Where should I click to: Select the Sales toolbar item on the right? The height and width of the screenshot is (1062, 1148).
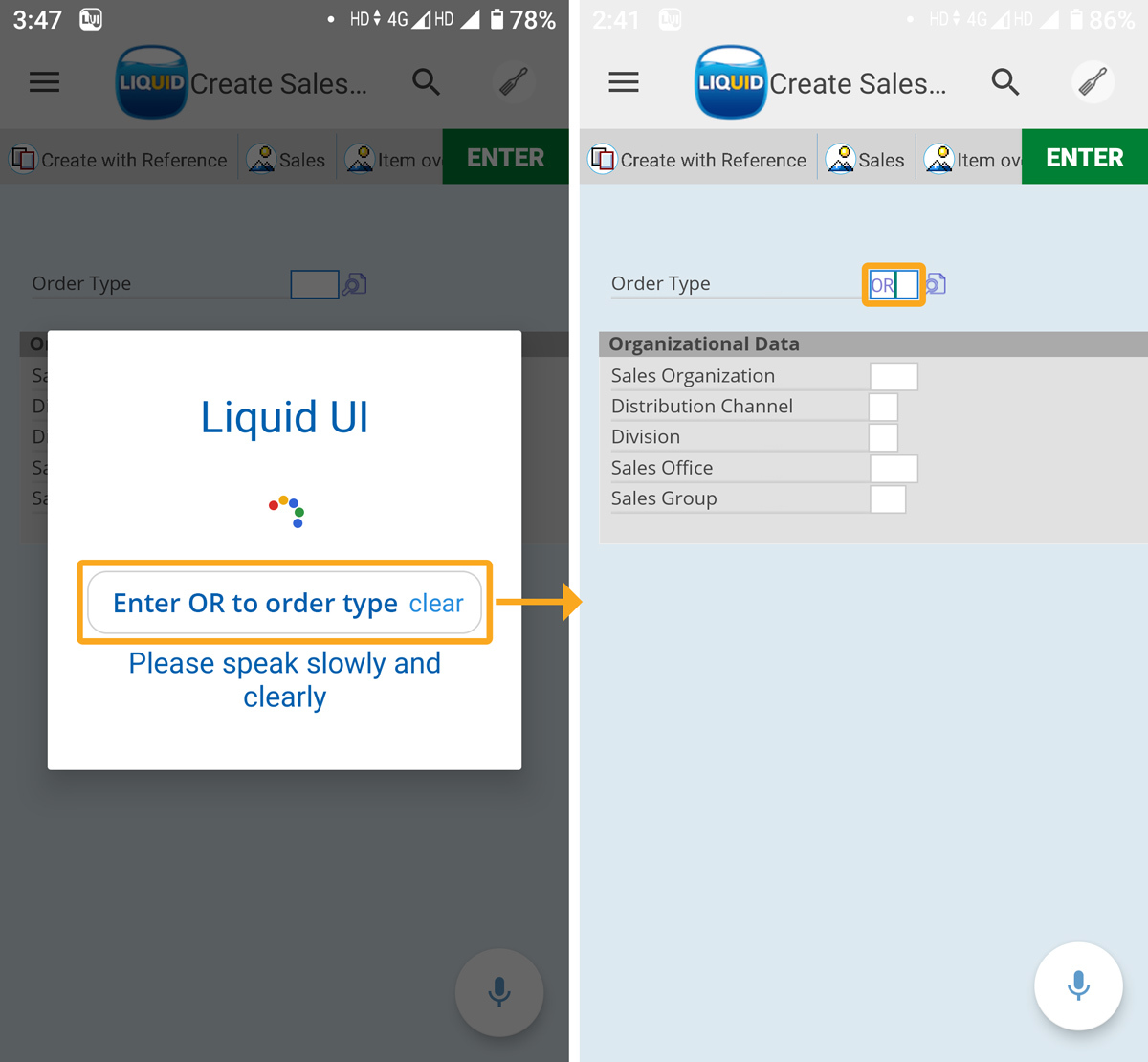[866, 160]
